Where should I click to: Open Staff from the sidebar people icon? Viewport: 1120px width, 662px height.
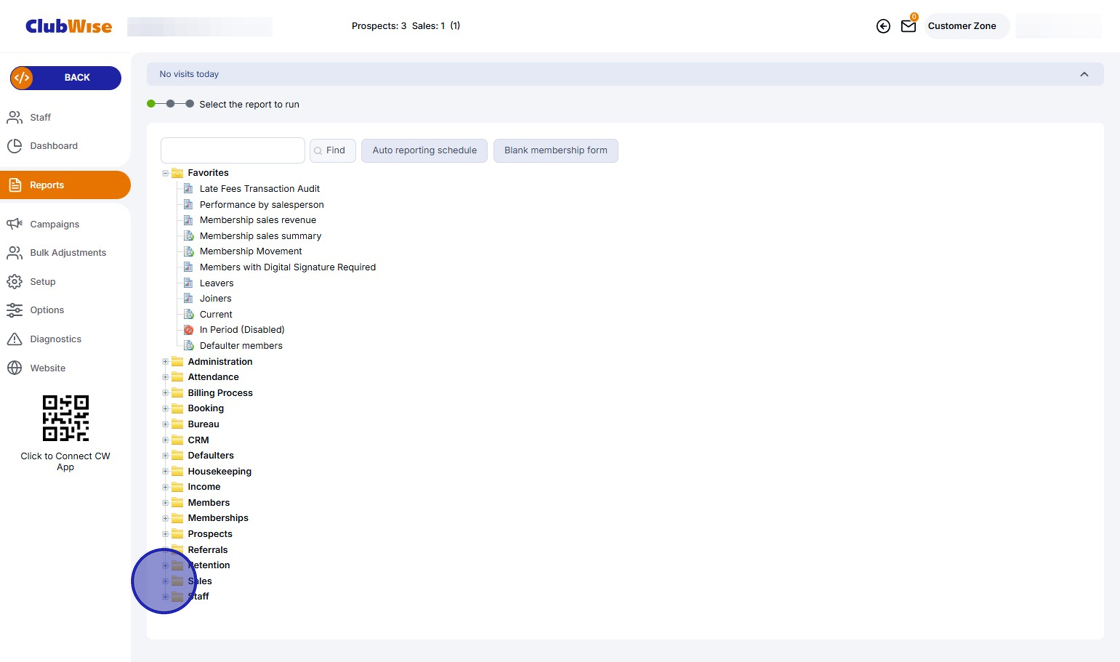pos(14,117)
